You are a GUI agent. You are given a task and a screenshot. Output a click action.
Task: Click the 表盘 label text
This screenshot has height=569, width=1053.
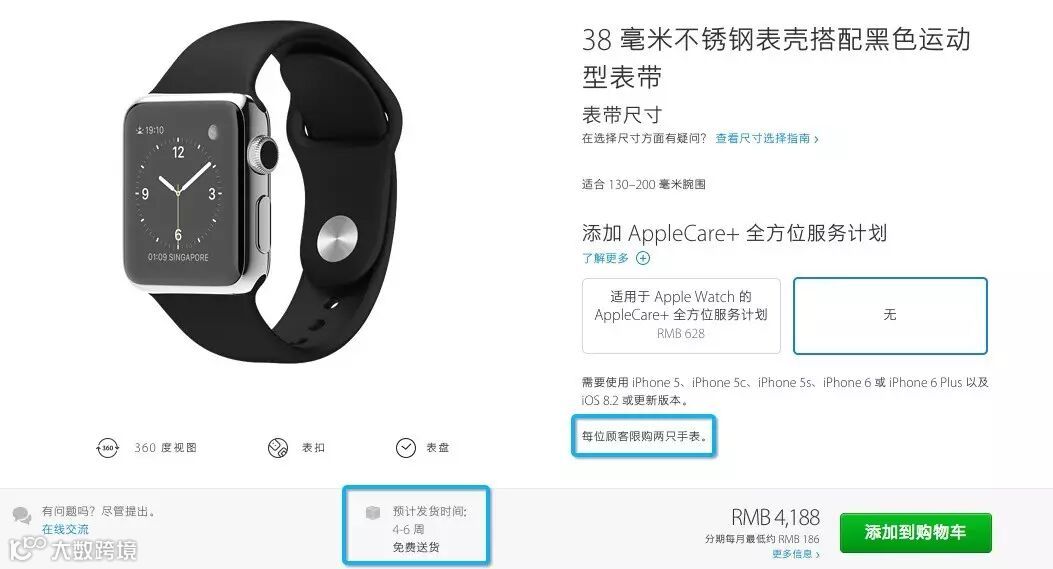pyautogui.click(x=438, y=447)
